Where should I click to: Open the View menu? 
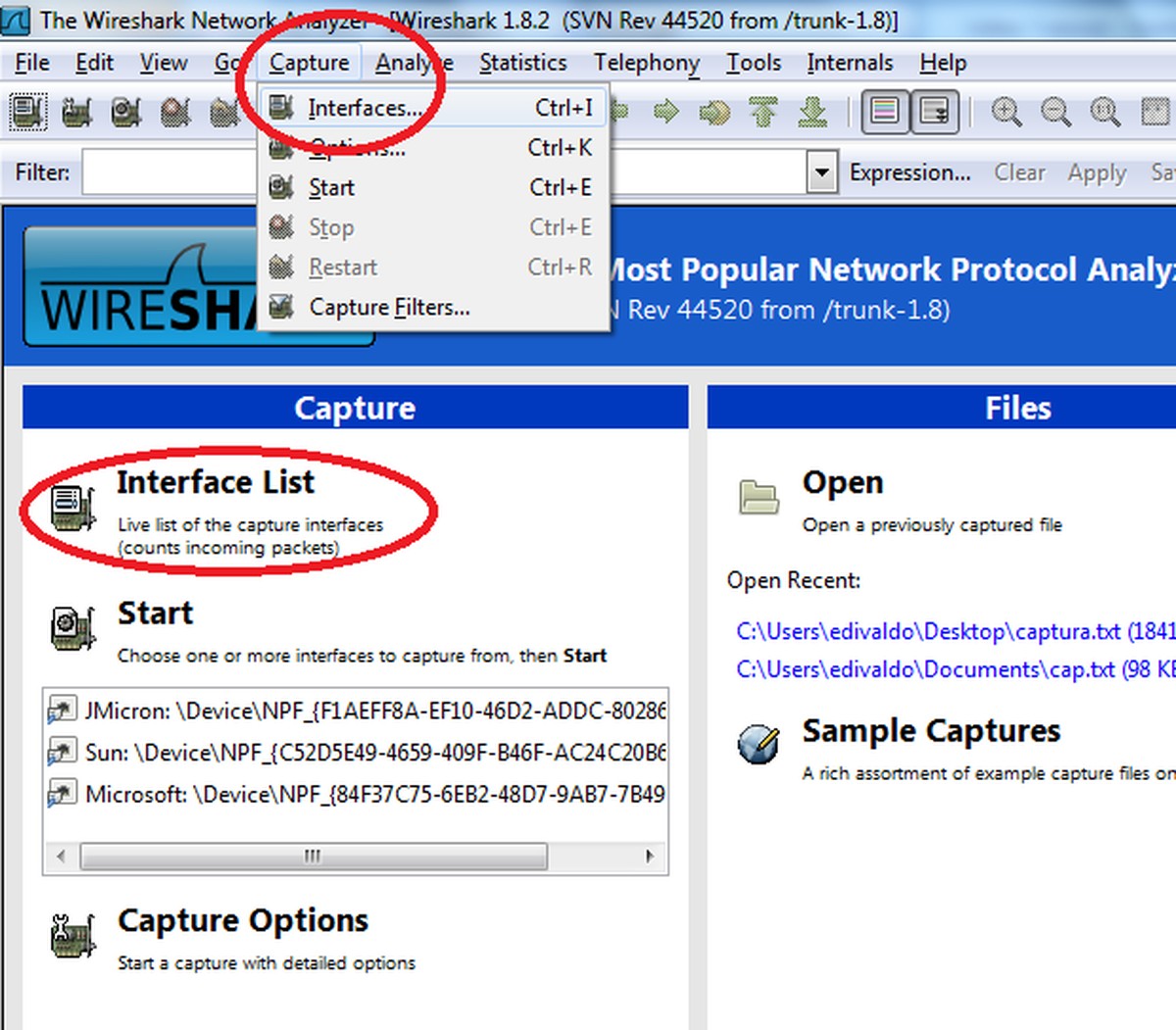(x=163, y=63)
